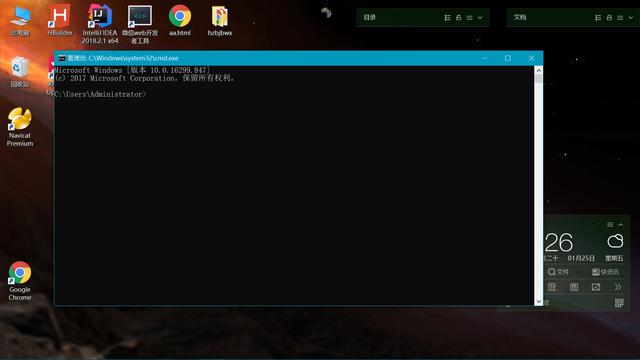Image resolution: width=640 pixels, height=360 pixels.
Task: Minimize the cmd.exe window
Action: (484, 58)
